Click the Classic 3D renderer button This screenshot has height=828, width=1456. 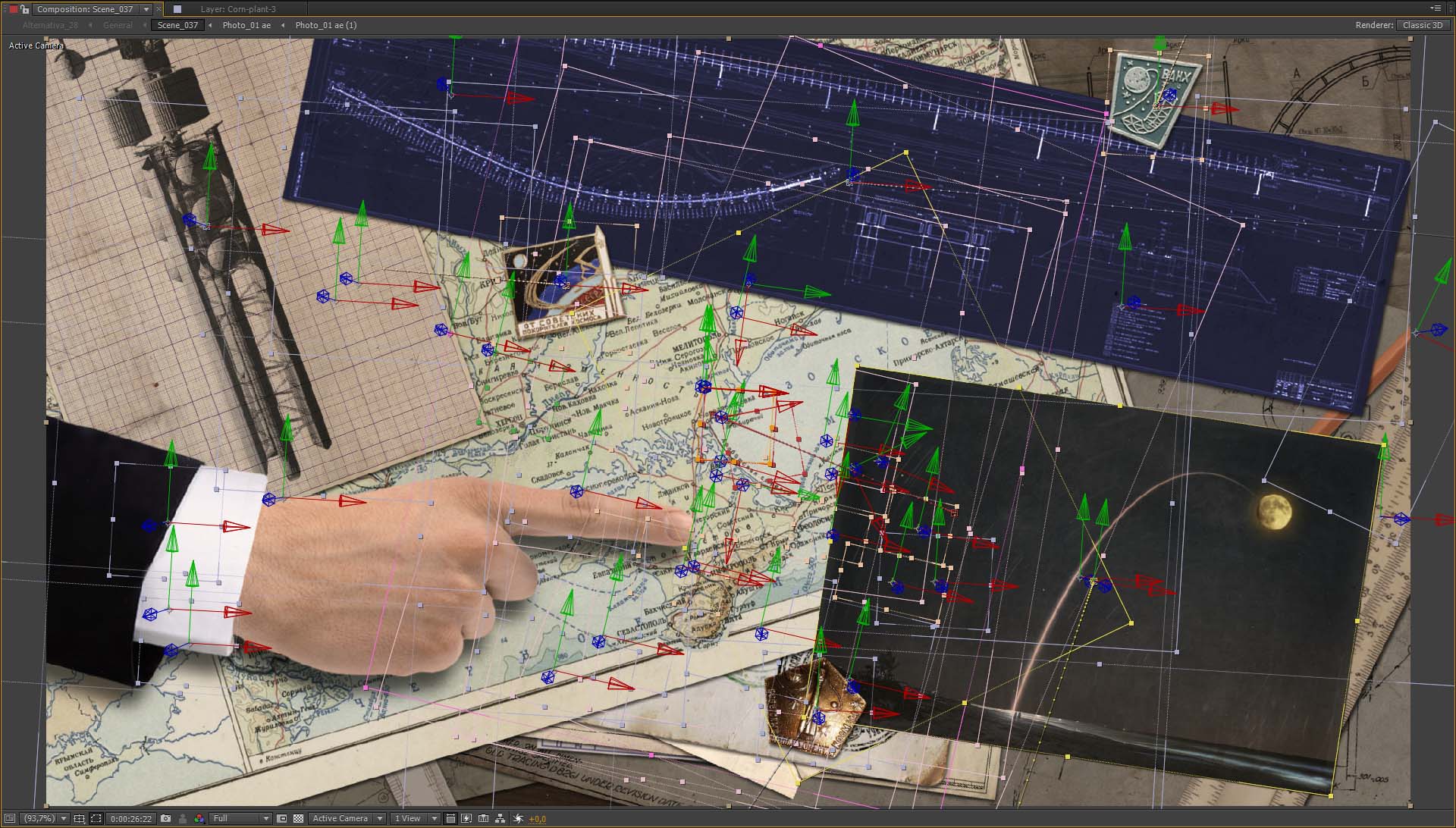(x=1422, y=25)
